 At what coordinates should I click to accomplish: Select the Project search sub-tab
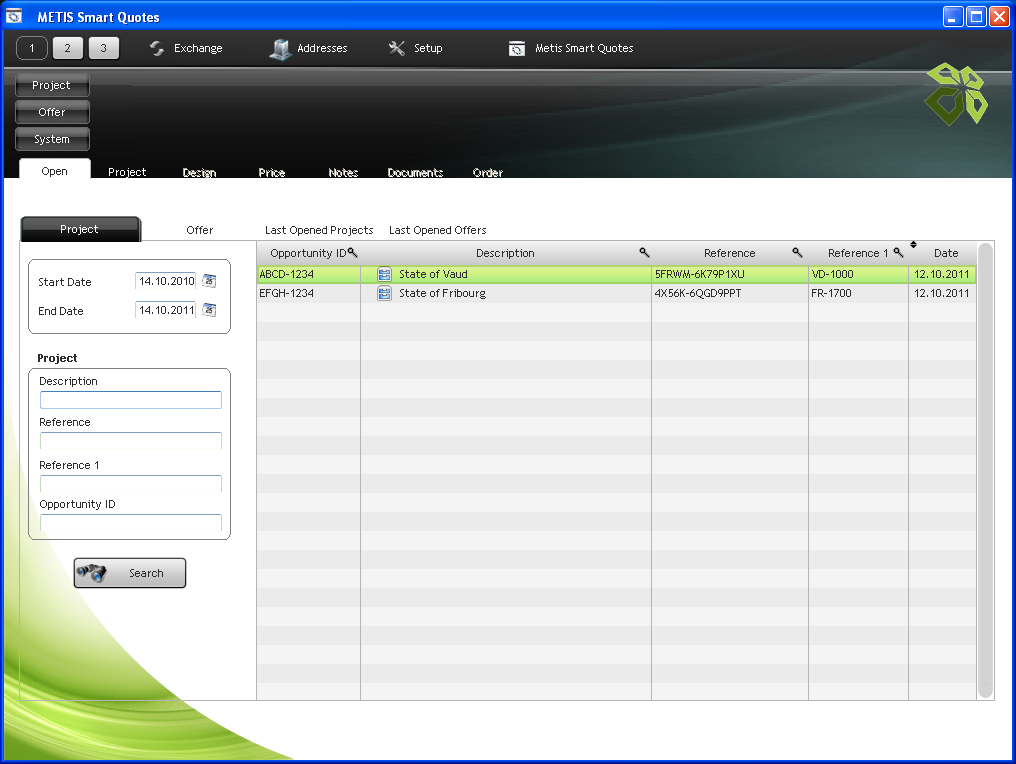(x=80, y=229)
